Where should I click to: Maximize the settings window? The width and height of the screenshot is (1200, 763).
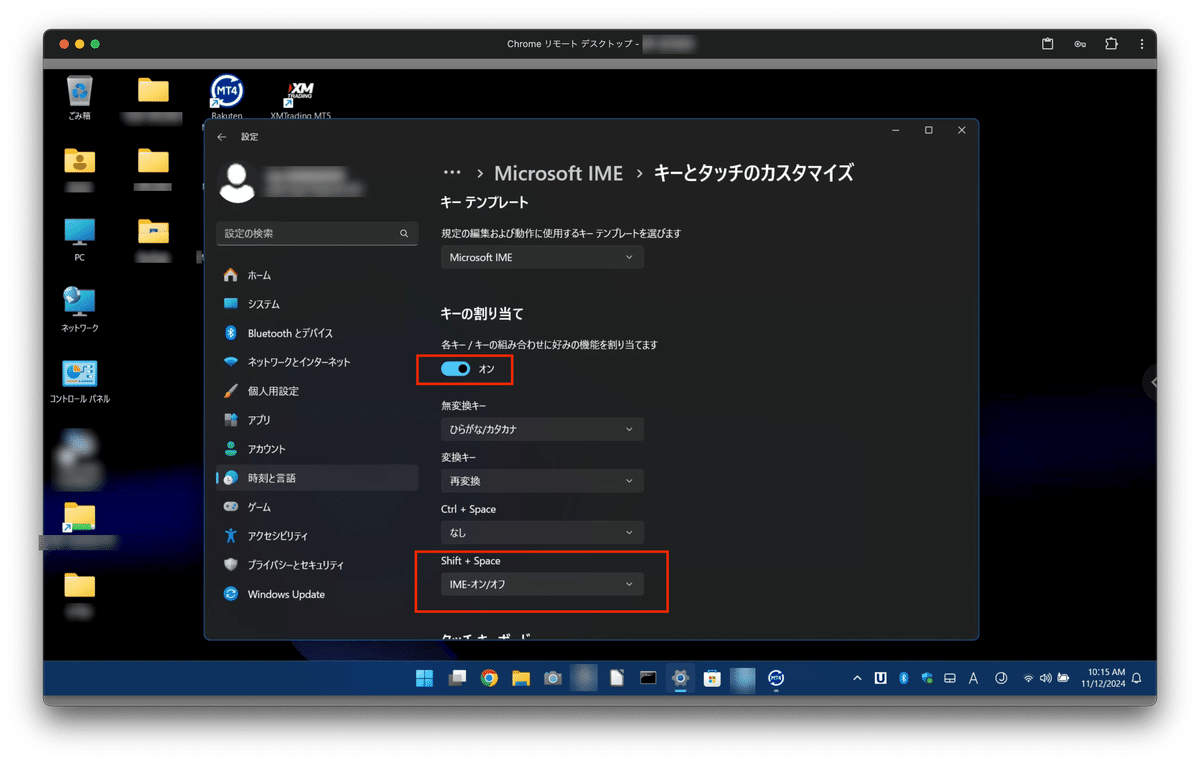click(928, 130)
